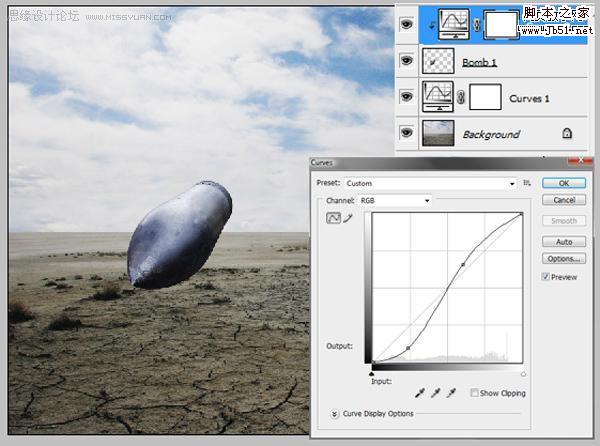
Task: Expand Curve Display Options
Action: tap(334, 414)
